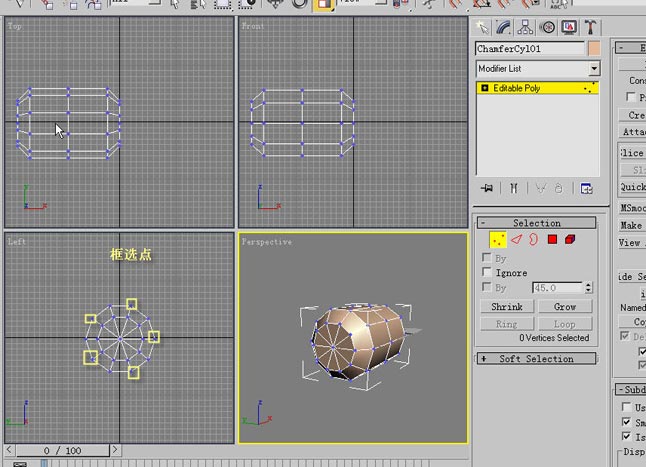Select Border sub-object level icon
646x467 pixels.
534,239
